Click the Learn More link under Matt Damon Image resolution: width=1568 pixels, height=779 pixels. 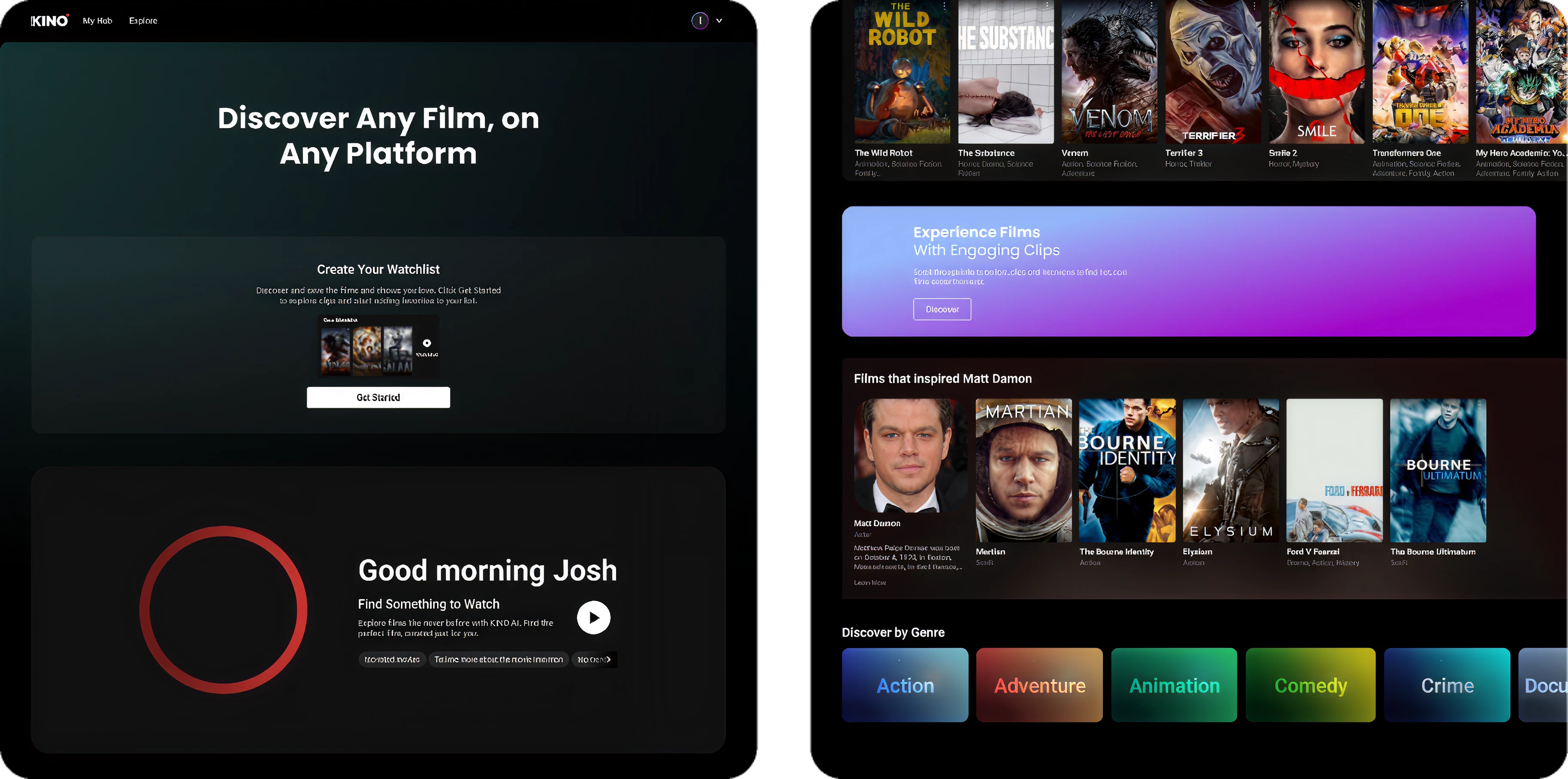coord(870,582)
